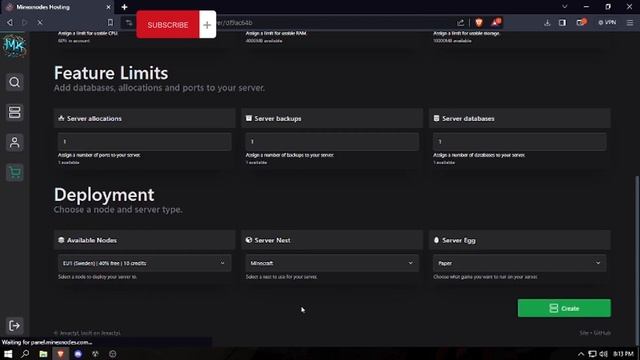Screen dimensions: 640x360
Task: Click the Server databases label
Action: point(468,118)
